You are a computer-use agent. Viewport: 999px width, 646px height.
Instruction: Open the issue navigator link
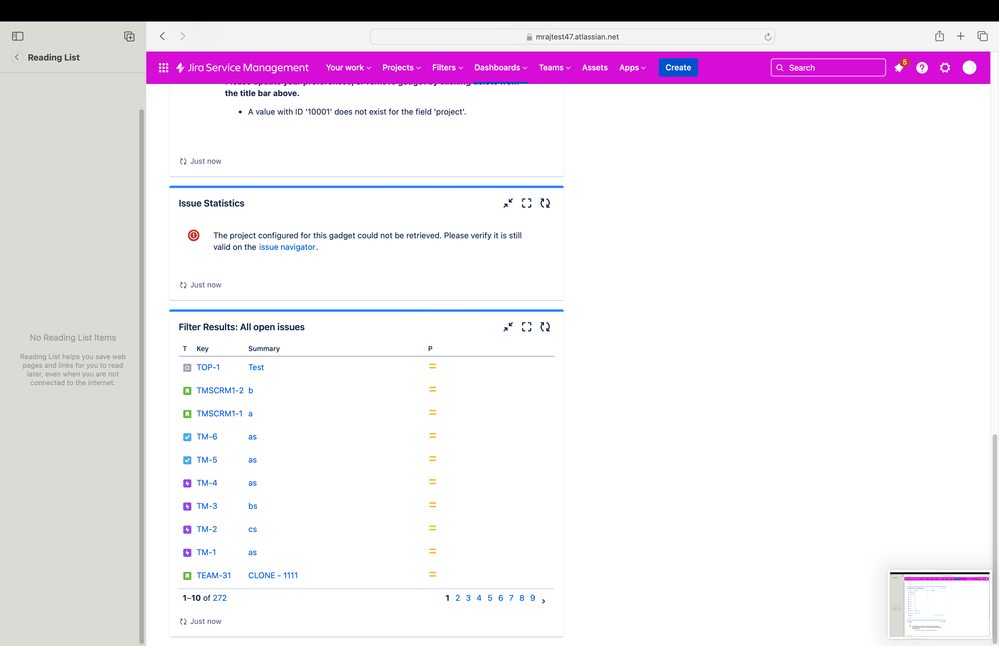pos(287,246)
